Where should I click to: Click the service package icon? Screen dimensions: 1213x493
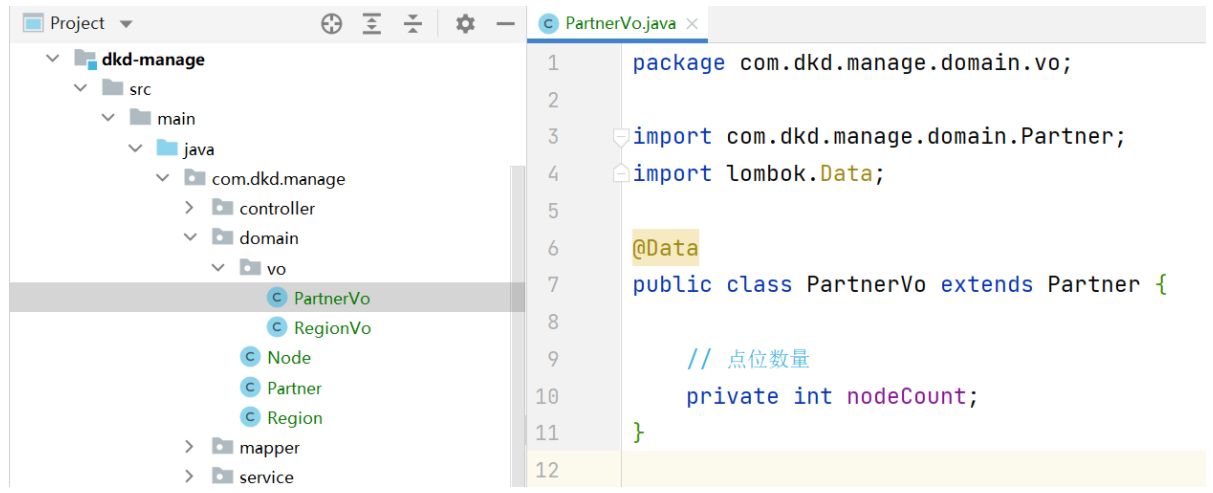point(223,477)
